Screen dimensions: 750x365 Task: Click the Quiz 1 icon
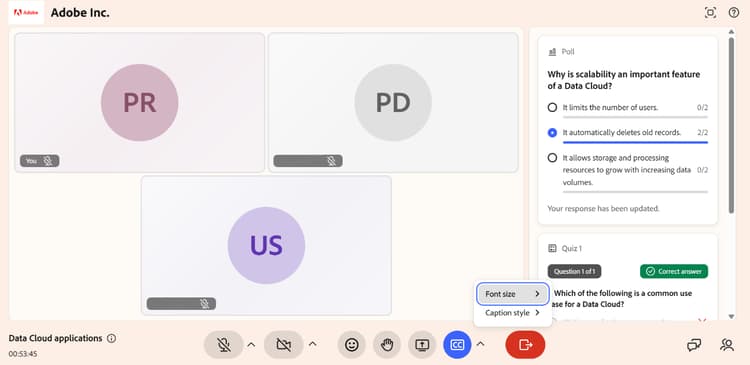(x=552, y=248)
